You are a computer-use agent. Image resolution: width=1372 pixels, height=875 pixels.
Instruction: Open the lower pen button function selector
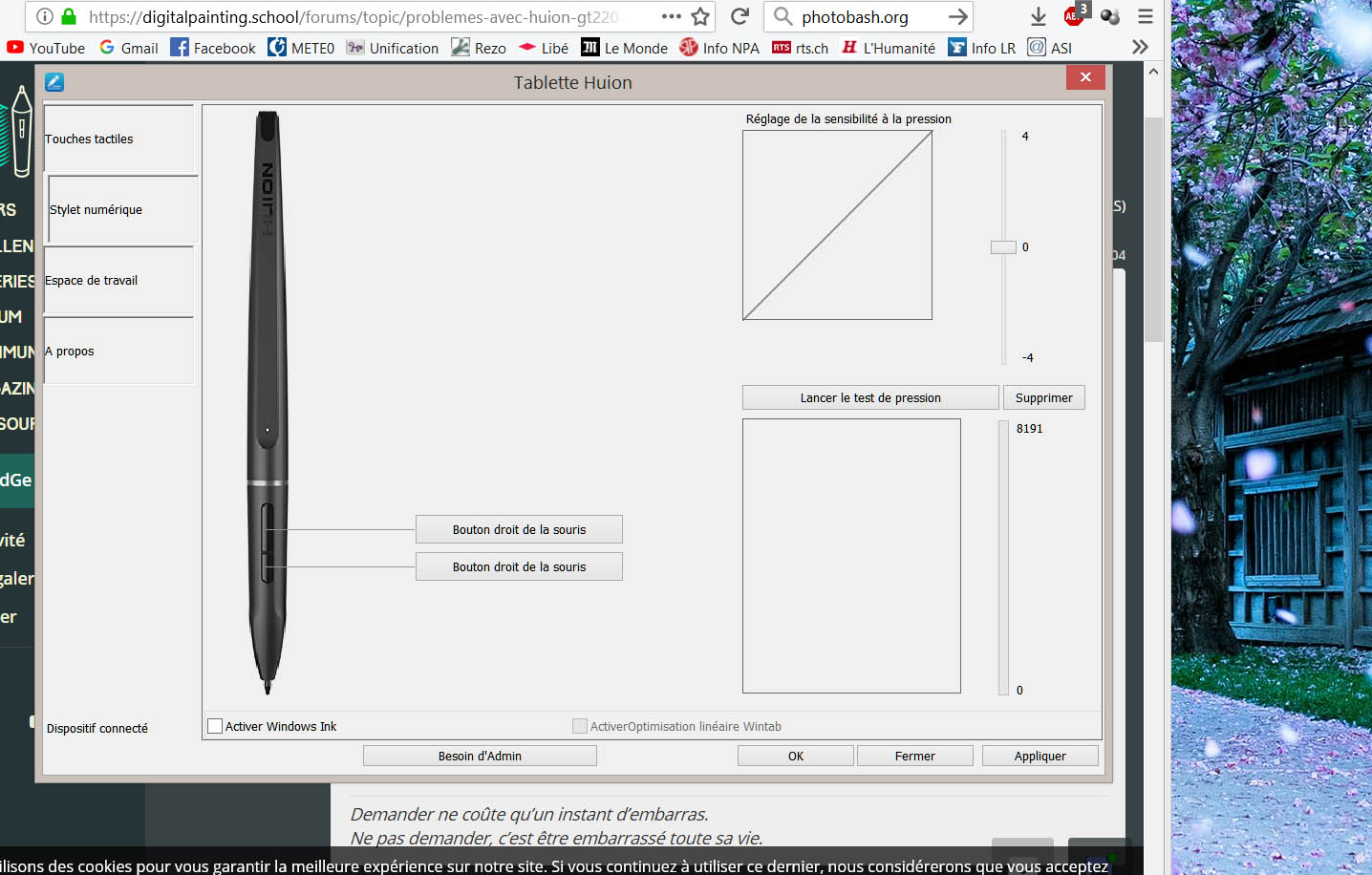pos(519,566)
